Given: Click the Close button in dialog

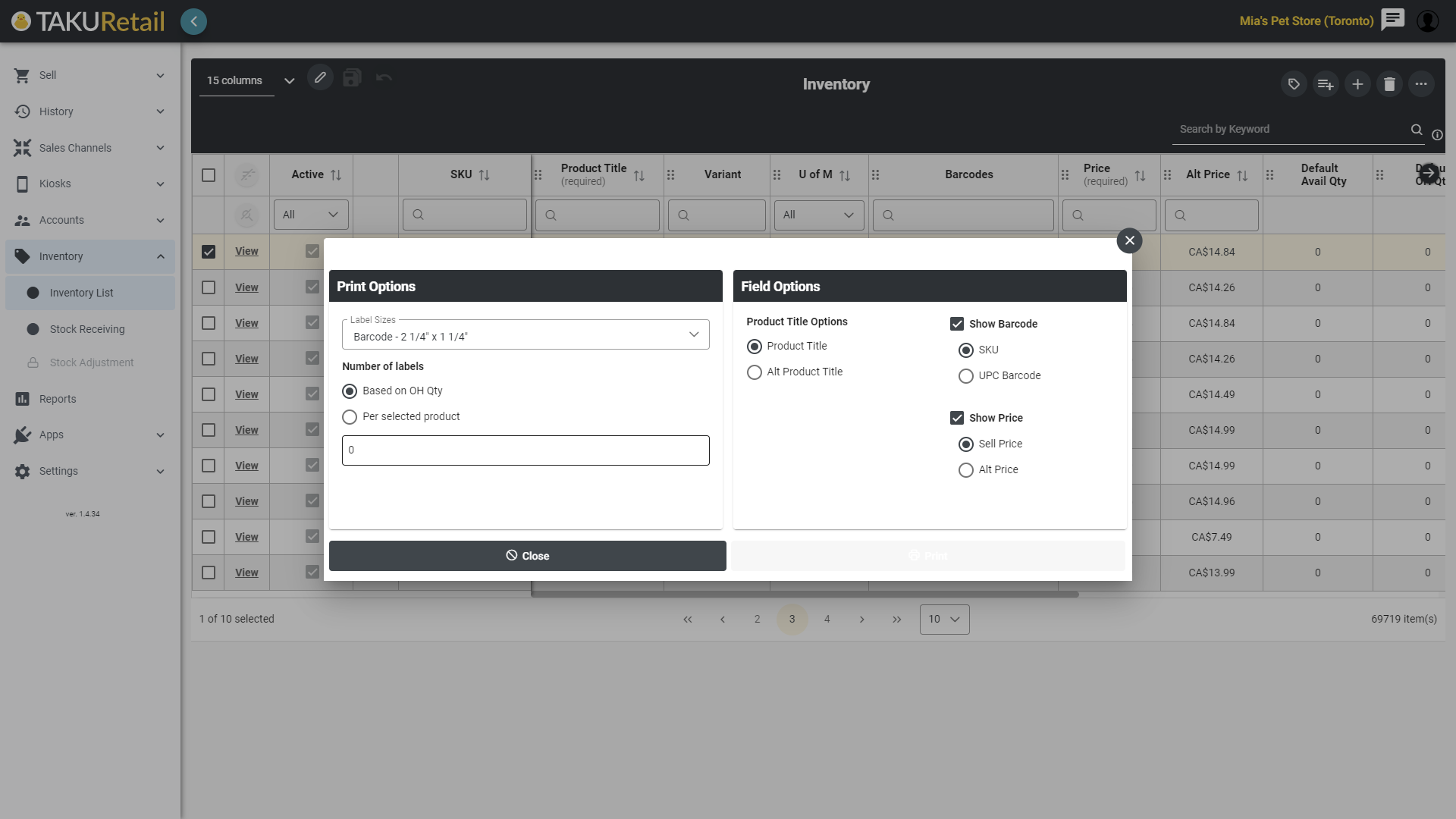Looking at the screenshot, I should click(x=527, y=556).
